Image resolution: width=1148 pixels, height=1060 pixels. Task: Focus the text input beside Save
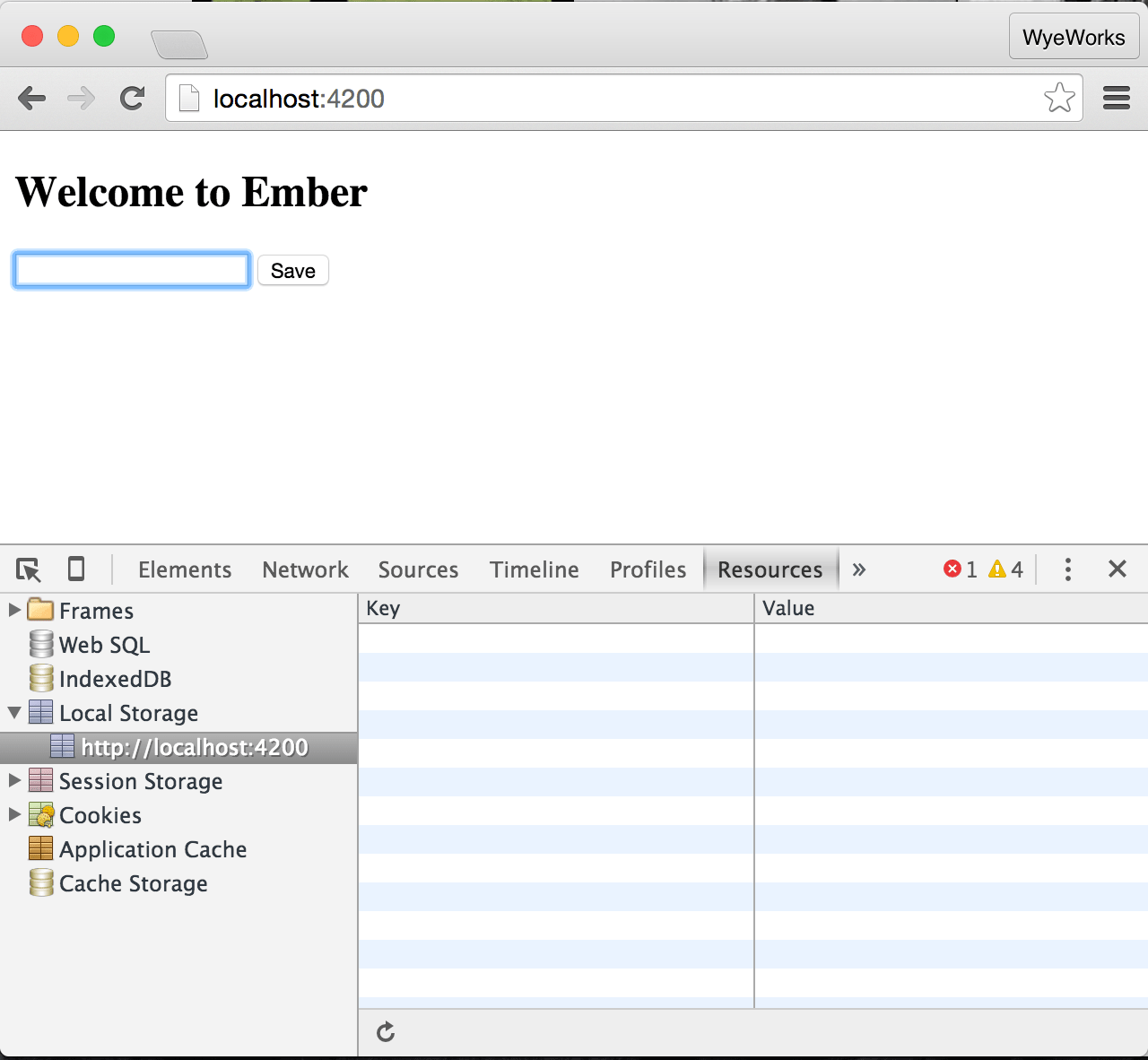click(x=132, y=271)
